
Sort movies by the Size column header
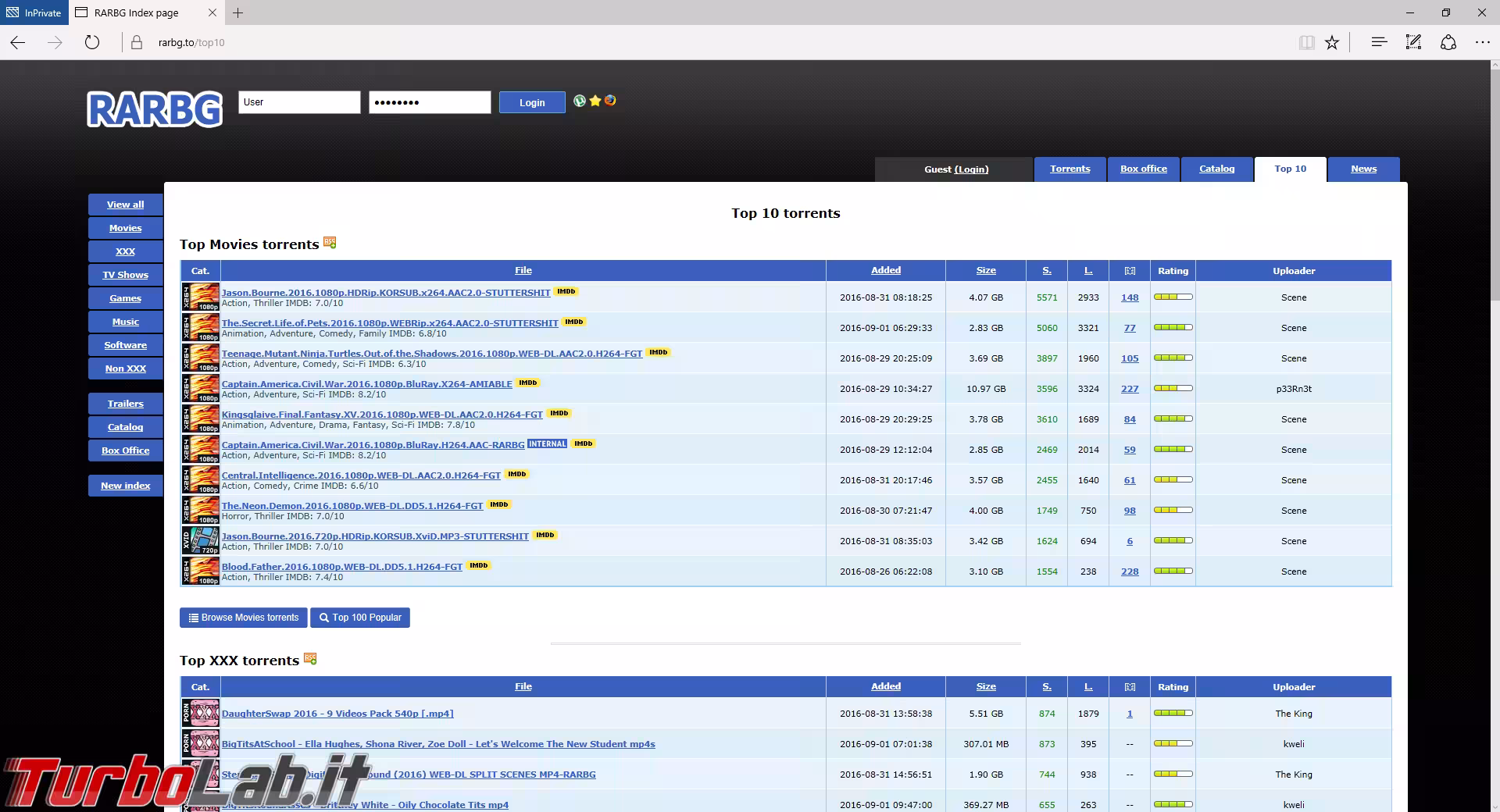(x=986, y=270)
